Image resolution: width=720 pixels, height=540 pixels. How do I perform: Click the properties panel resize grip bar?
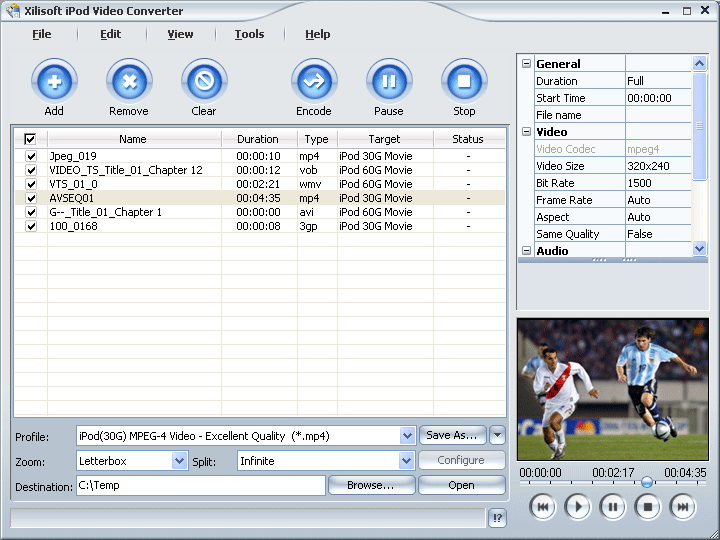(613, 260)
